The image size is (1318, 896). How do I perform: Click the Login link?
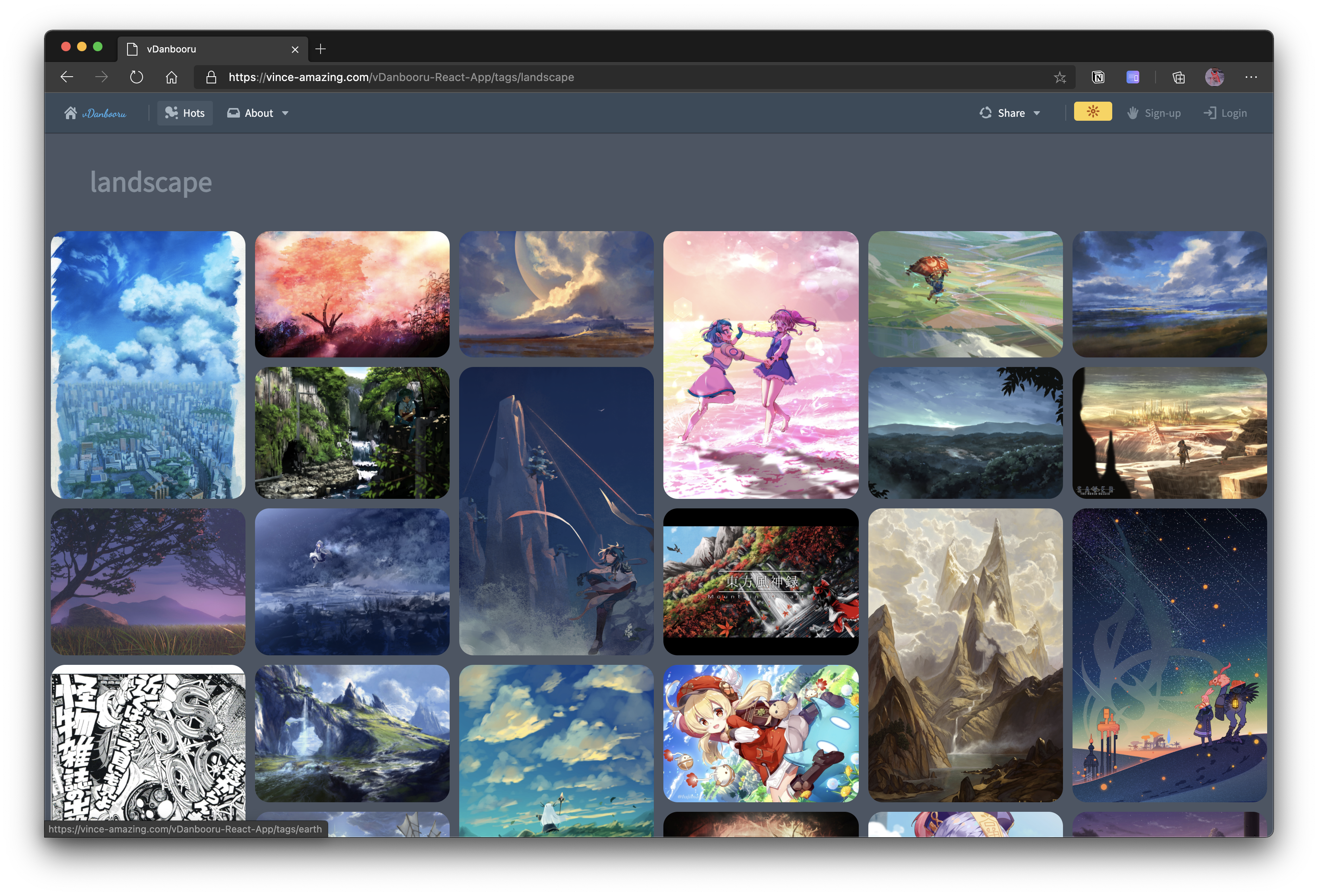[x=1225, y=113]
